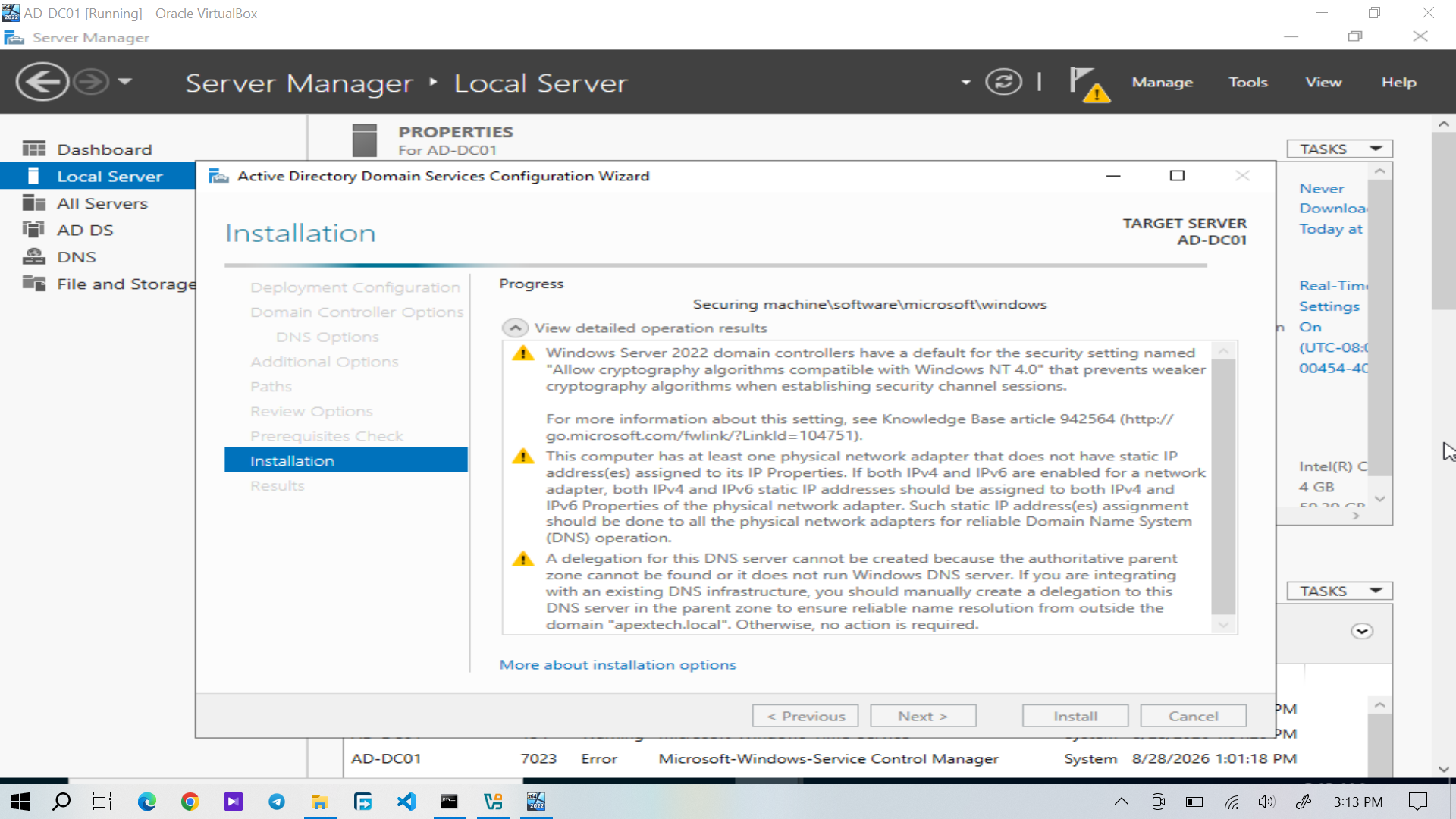Click the AD DS sidebar icon
The height and width of the screenshot is (819, 1456).
click(x=33, y=230)
